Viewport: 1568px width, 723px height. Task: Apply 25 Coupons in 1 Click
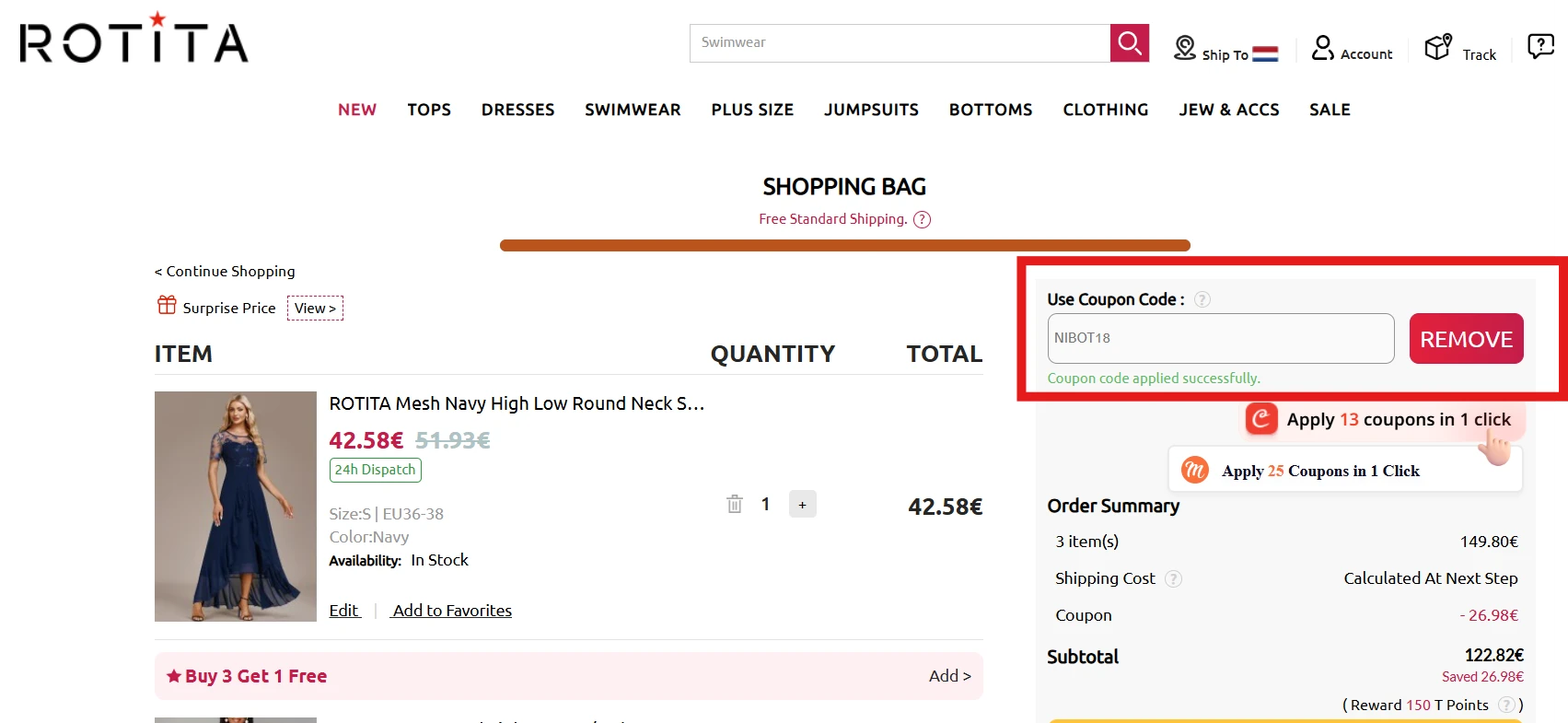(1345, 470)
